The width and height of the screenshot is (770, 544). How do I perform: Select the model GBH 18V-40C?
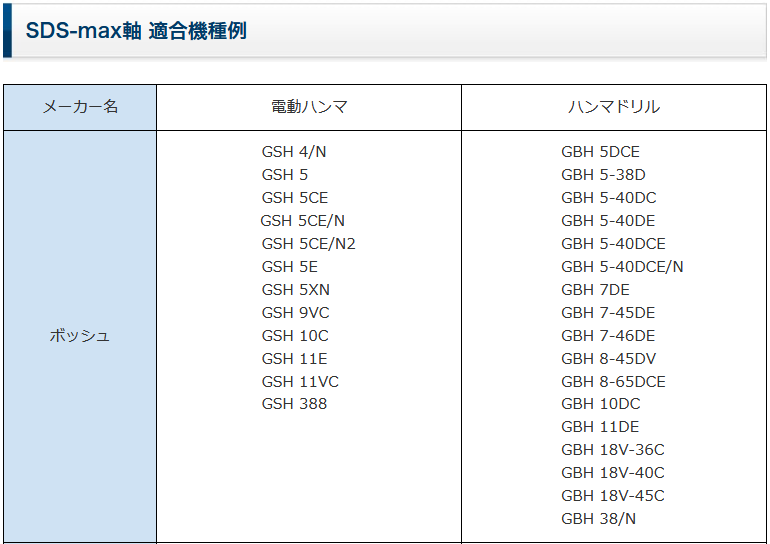point(612,473)
